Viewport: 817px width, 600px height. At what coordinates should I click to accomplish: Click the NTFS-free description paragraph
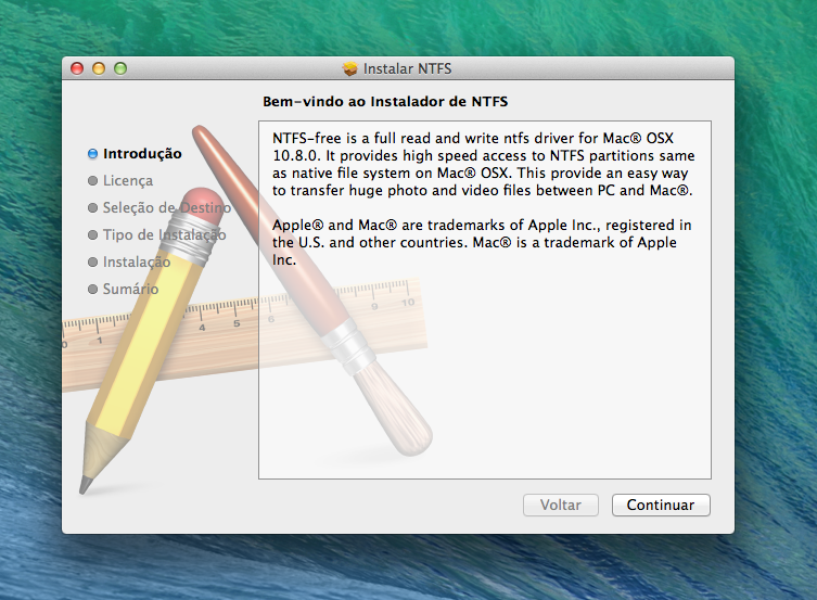click(484, 164)
